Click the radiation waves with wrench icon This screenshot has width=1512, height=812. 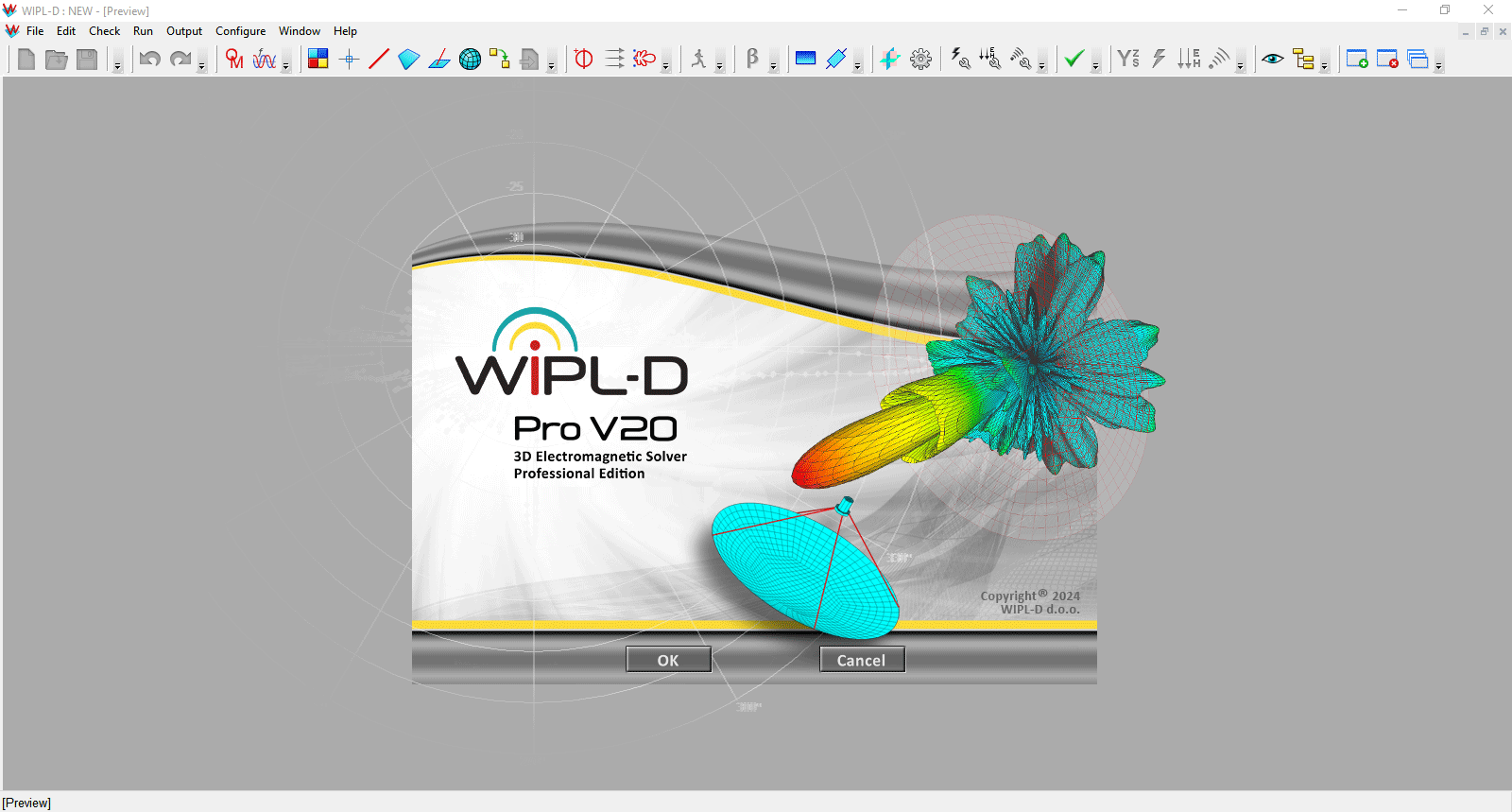[x=1021, y=60]
